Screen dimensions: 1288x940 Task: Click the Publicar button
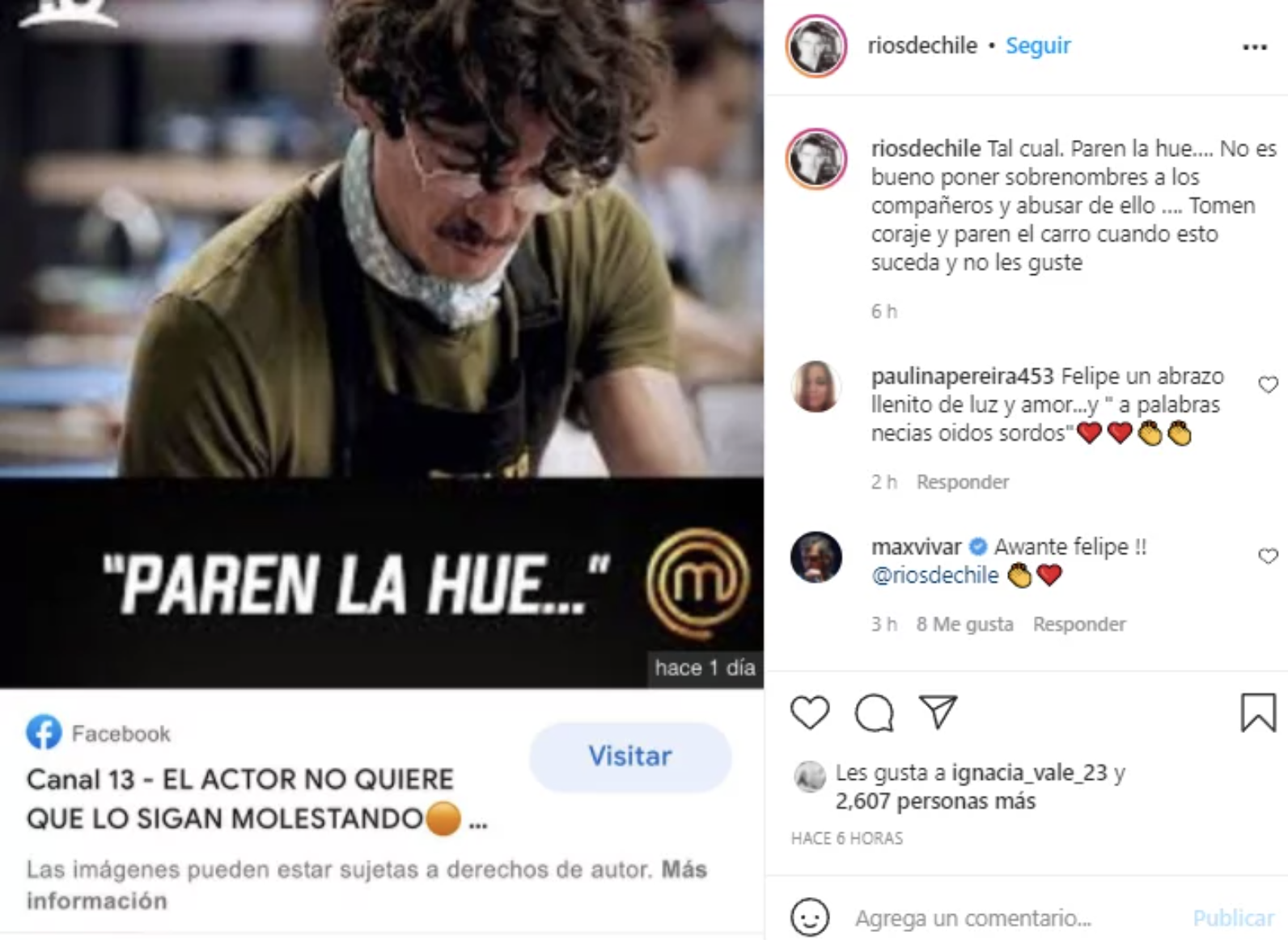(x=1234, y=918)
